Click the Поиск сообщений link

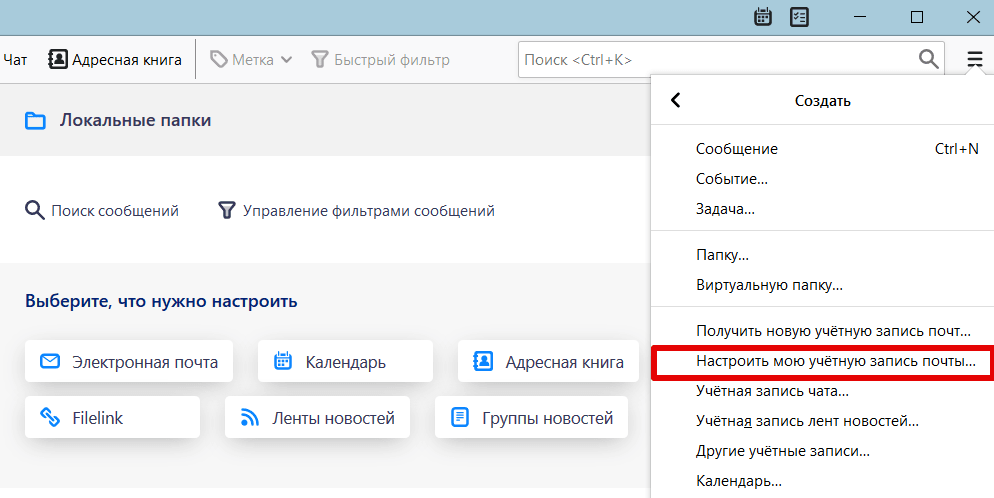click(102, 210)
